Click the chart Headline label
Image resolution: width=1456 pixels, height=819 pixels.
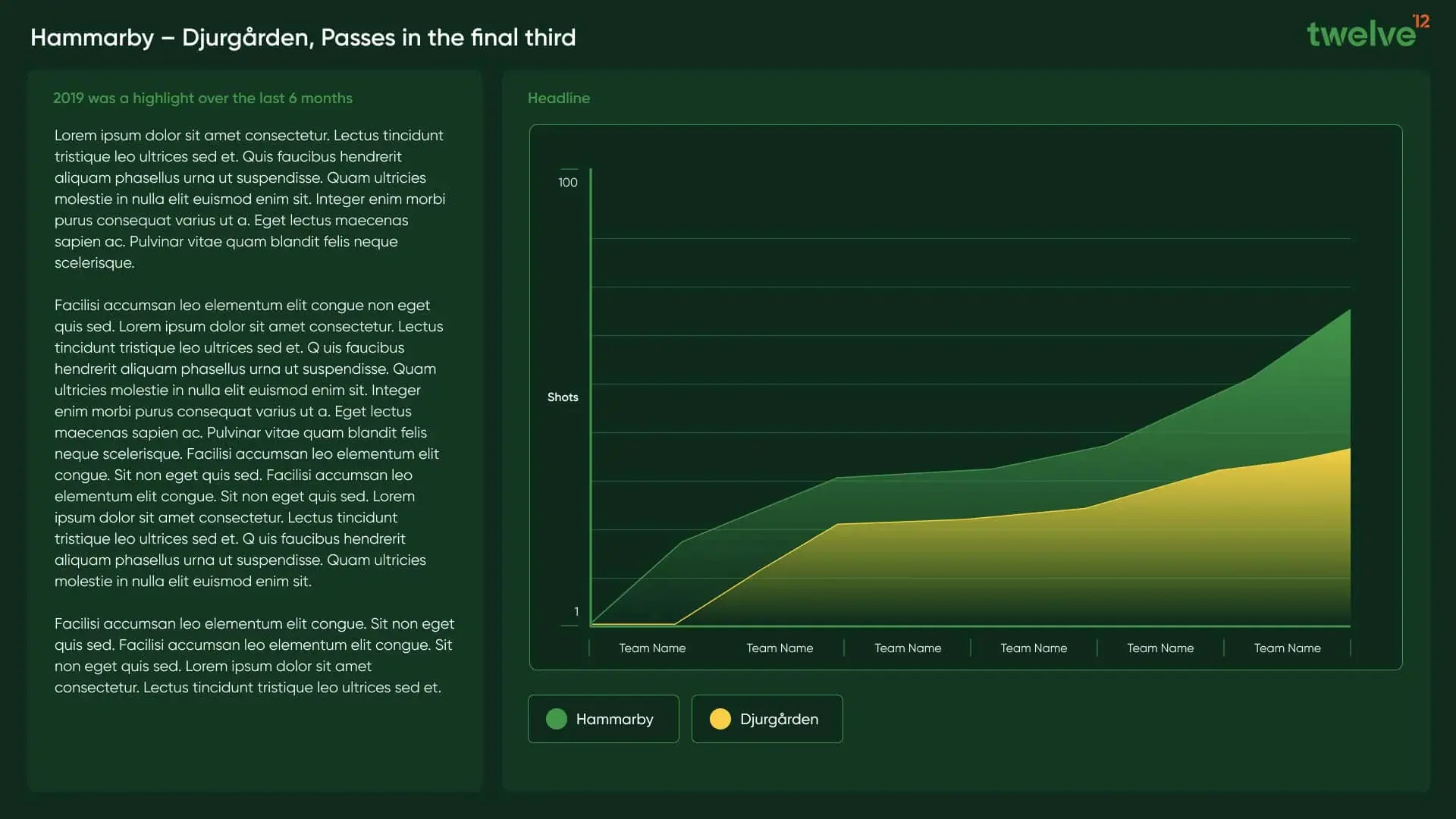click(x=559, y=99)
